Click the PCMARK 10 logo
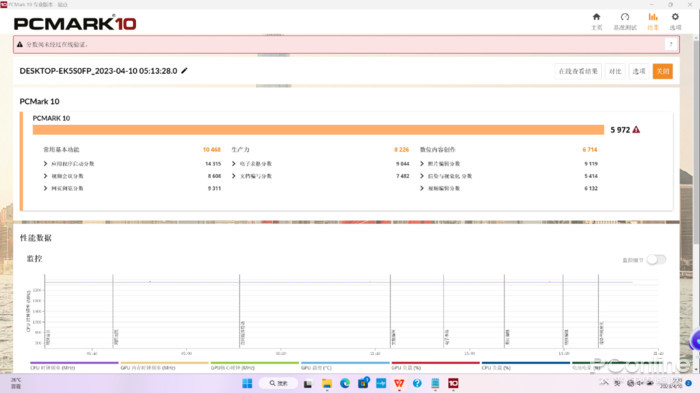The height and width of the screenshot is (393, 700). (75, 23)
